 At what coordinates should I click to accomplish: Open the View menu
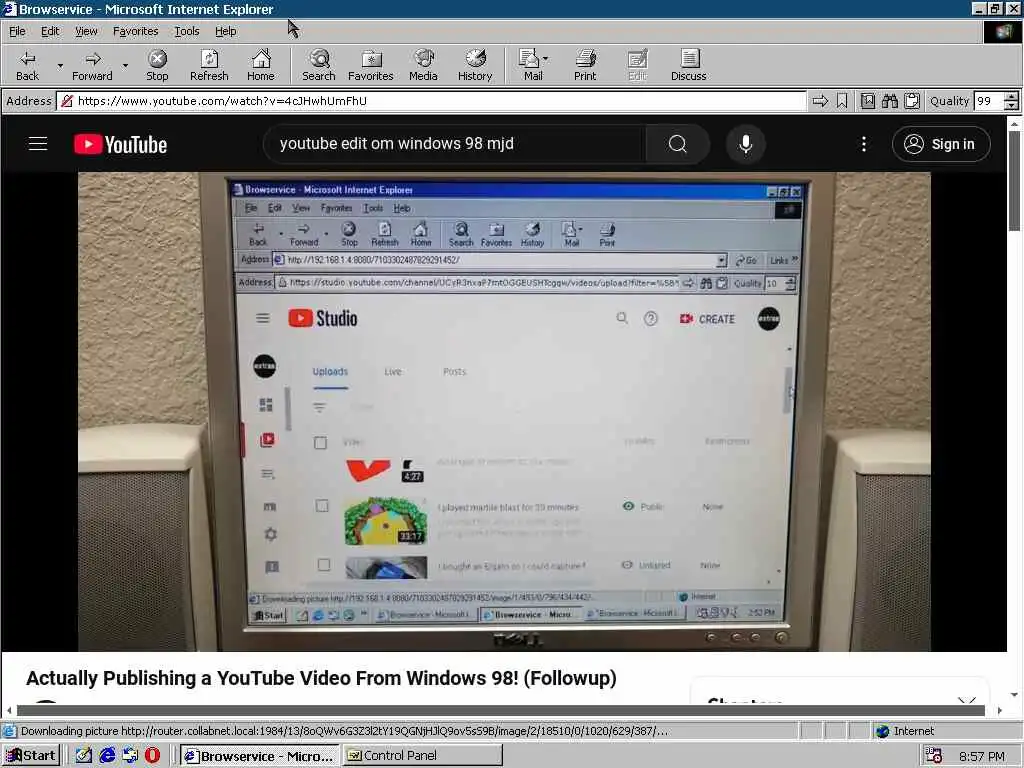[86, 31]
